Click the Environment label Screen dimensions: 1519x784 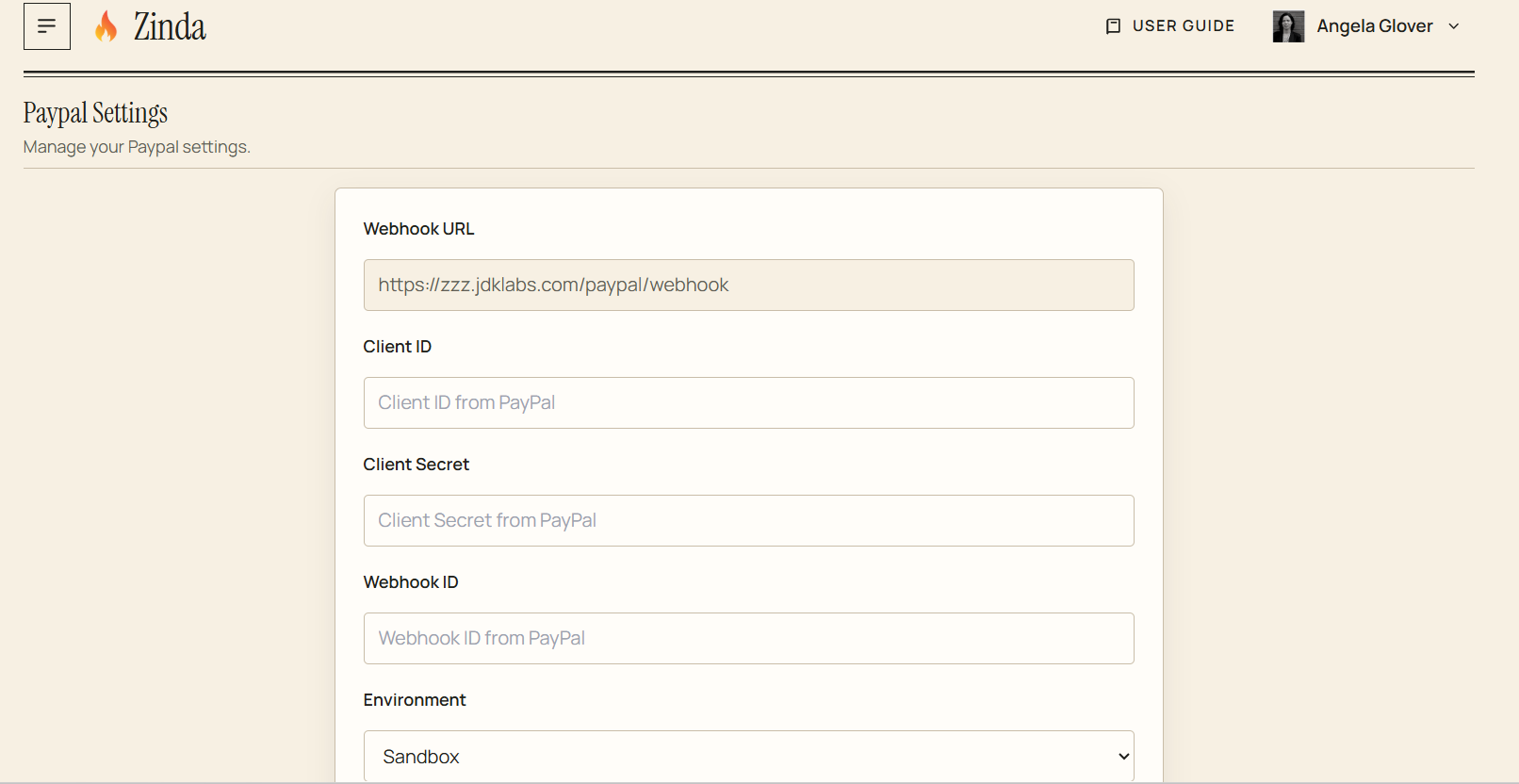tap(415, 700)
